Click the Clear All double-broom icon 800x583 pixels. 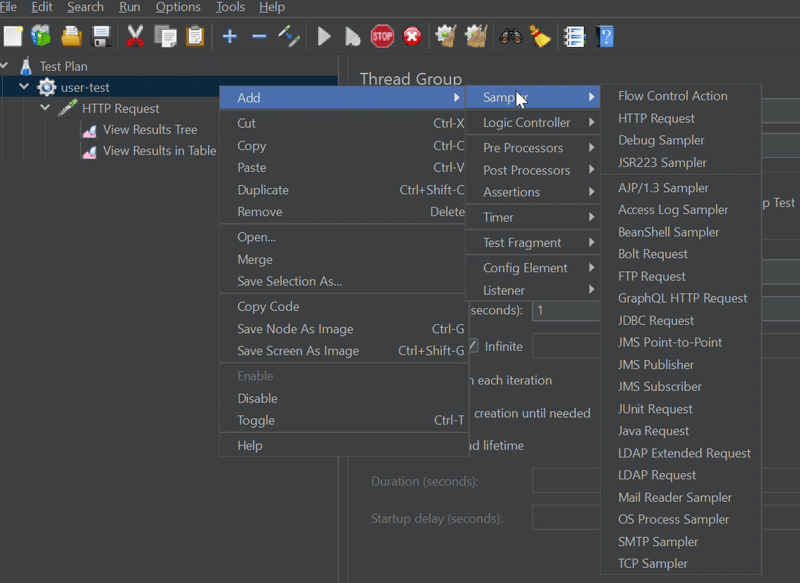(476, 36)
